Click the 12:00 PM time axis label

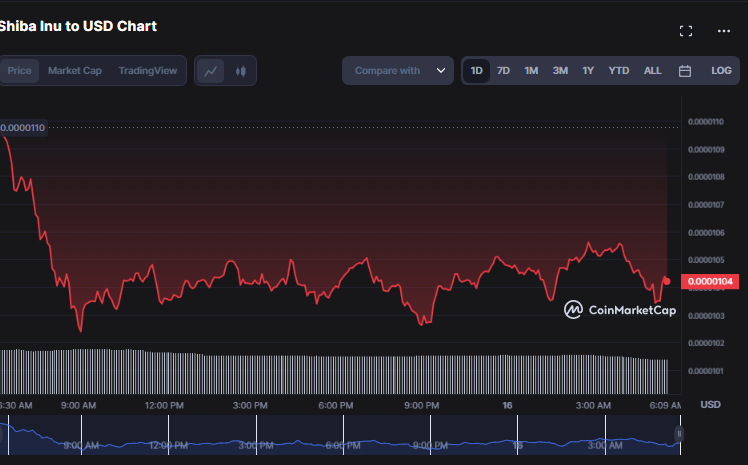coord(164,405)
